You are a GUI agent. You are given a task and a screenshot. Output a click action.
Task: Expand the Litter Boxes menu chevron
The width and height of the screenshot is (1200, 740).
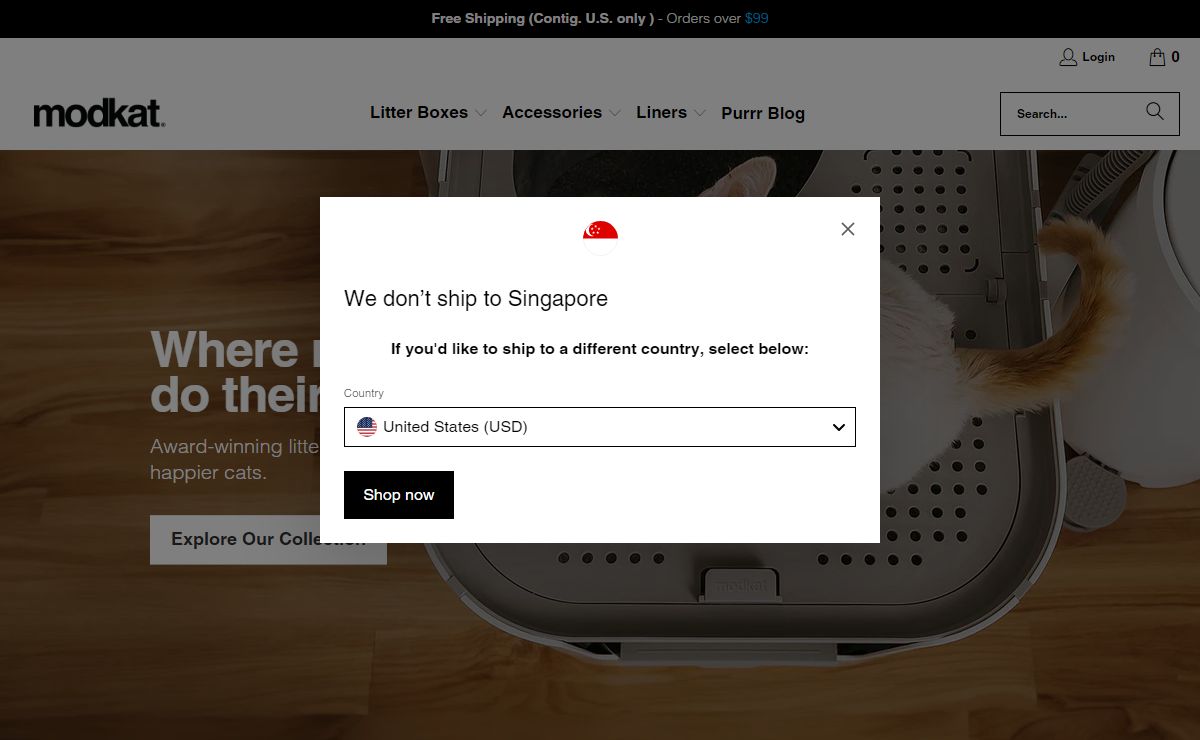click(x=481, y=113)
